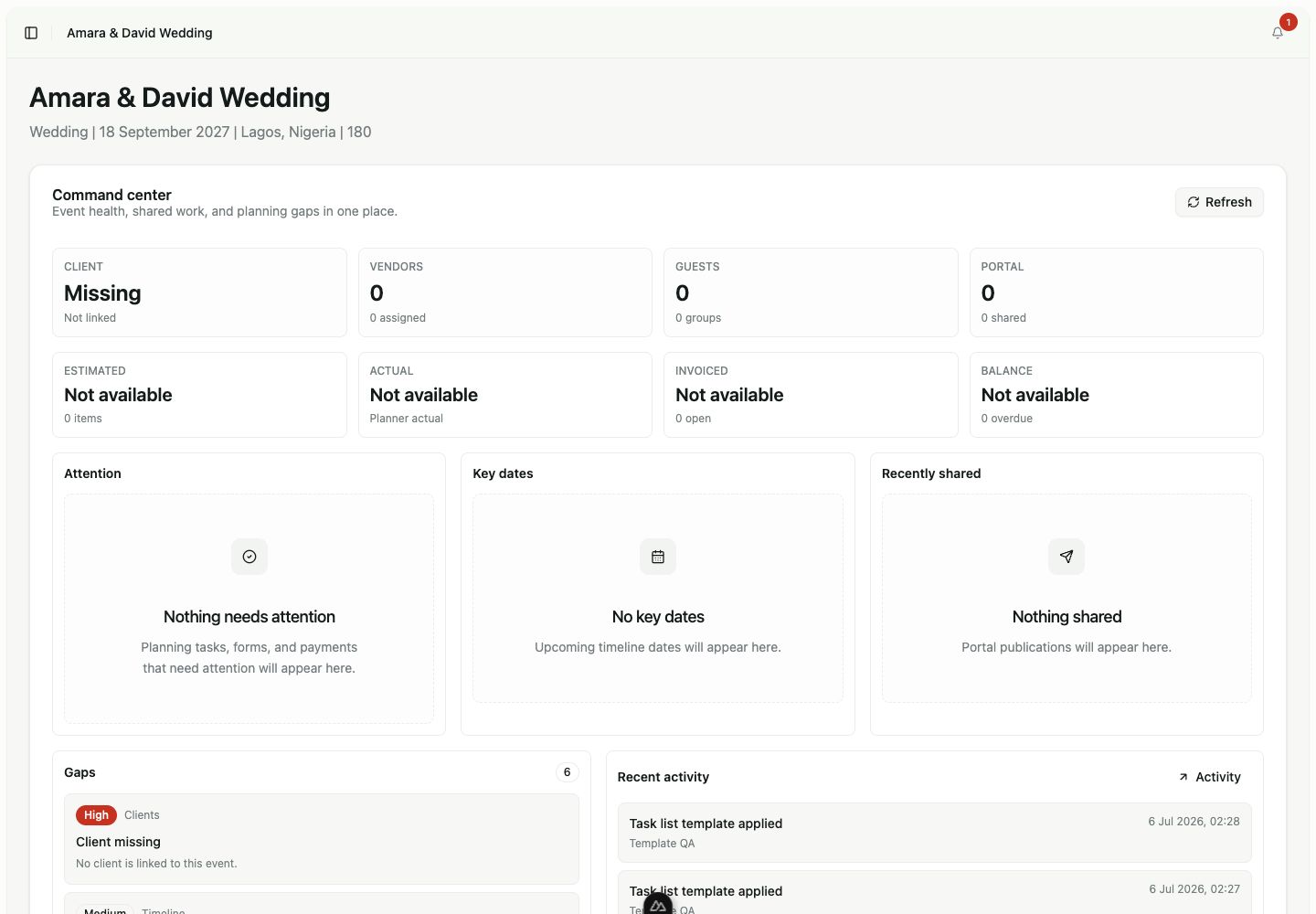Open the notifications bell

[1278, 33]
